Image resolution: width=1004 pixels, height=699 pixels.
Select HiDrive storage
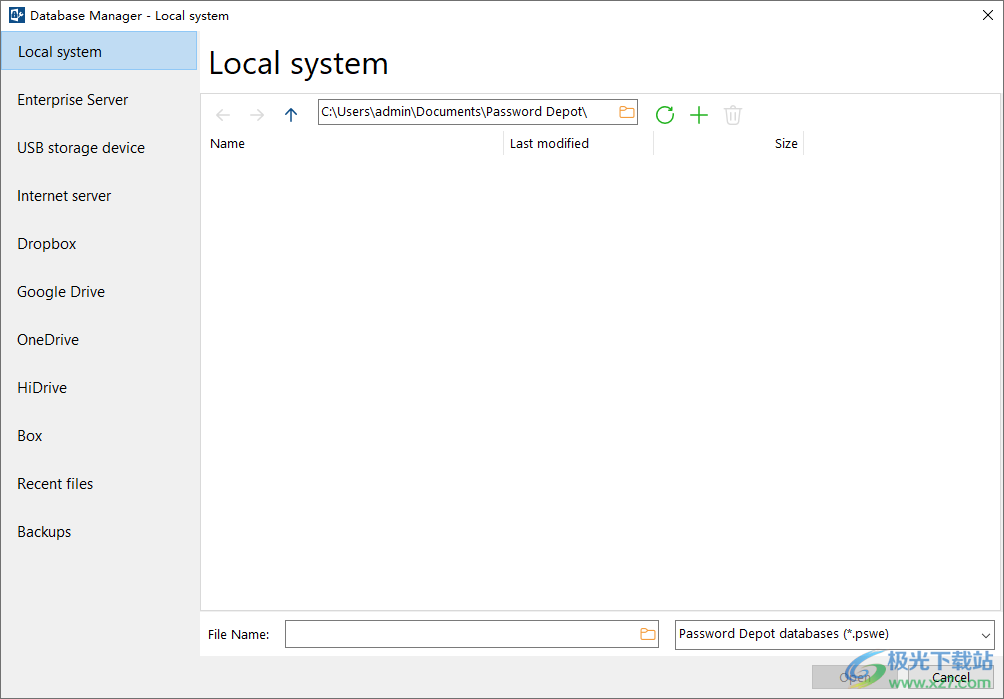pyautogui.click(x=99, y=388)
